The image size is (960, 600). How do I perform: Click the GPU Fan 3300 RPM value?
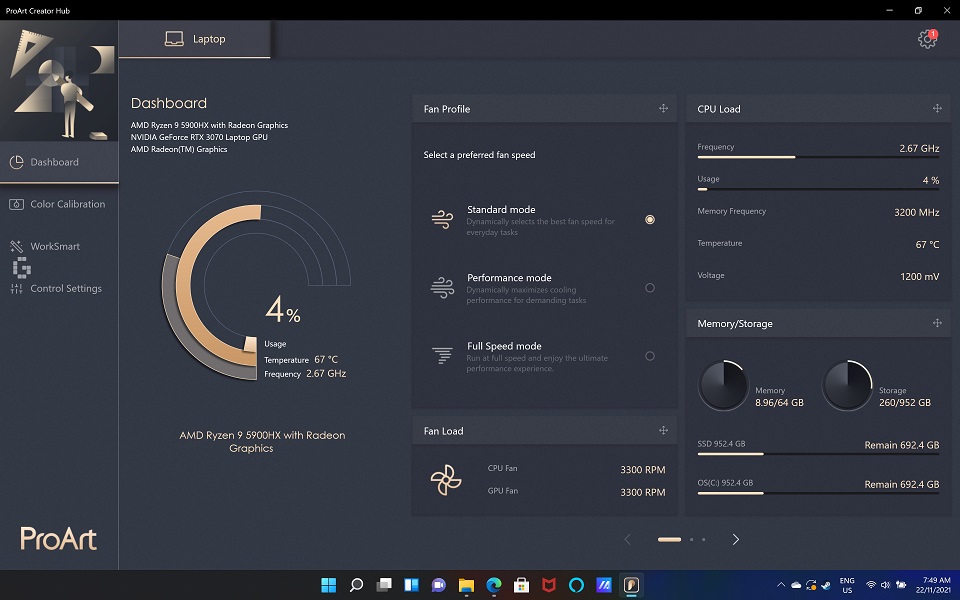642,492
